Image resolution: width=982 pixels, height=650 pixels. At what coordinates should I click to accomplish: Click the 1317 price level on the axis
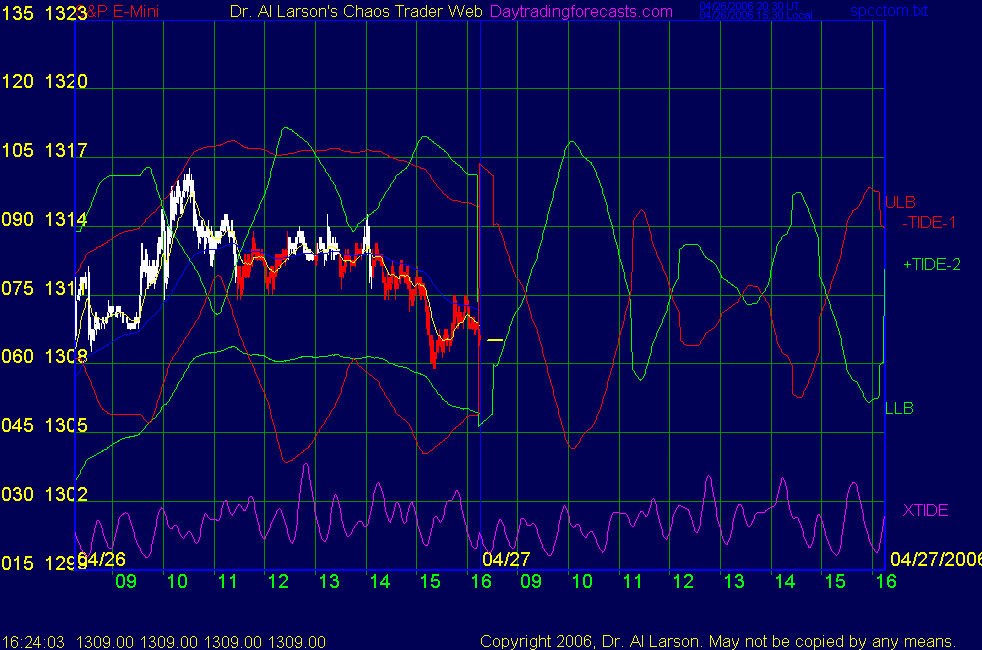(x=66, y=151)
